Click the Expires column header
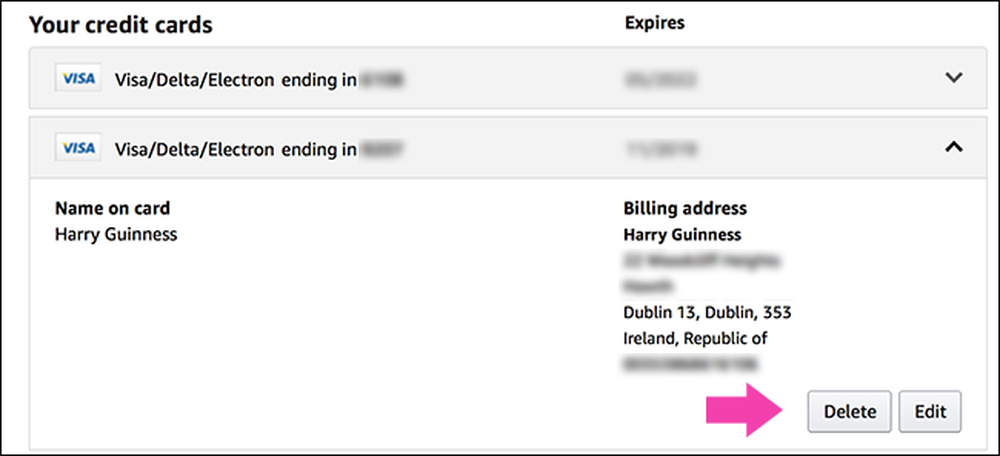Viewport: 1000px width, 456px height. point(654,23)
